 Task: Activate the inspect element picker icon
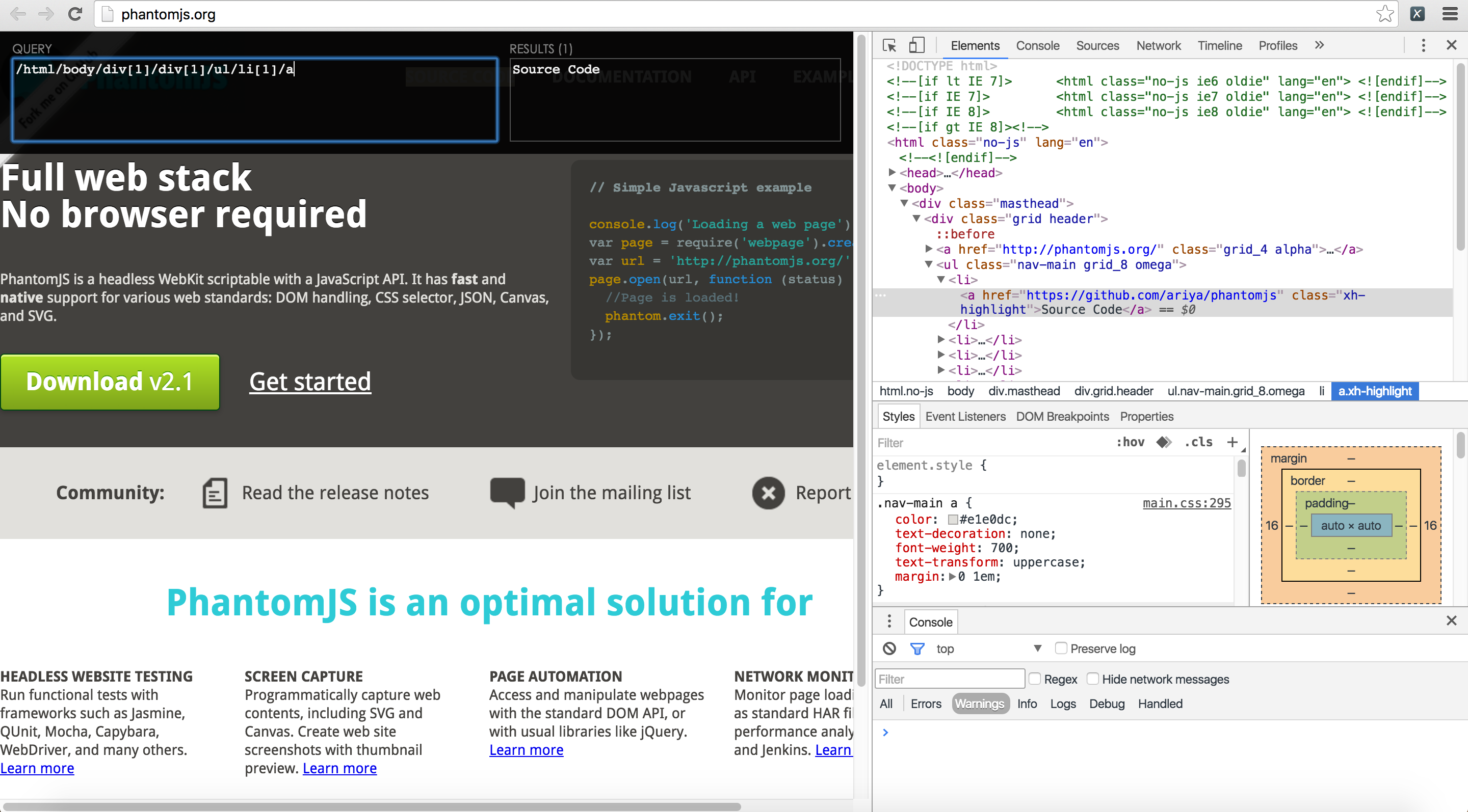(x=889, y=45)
